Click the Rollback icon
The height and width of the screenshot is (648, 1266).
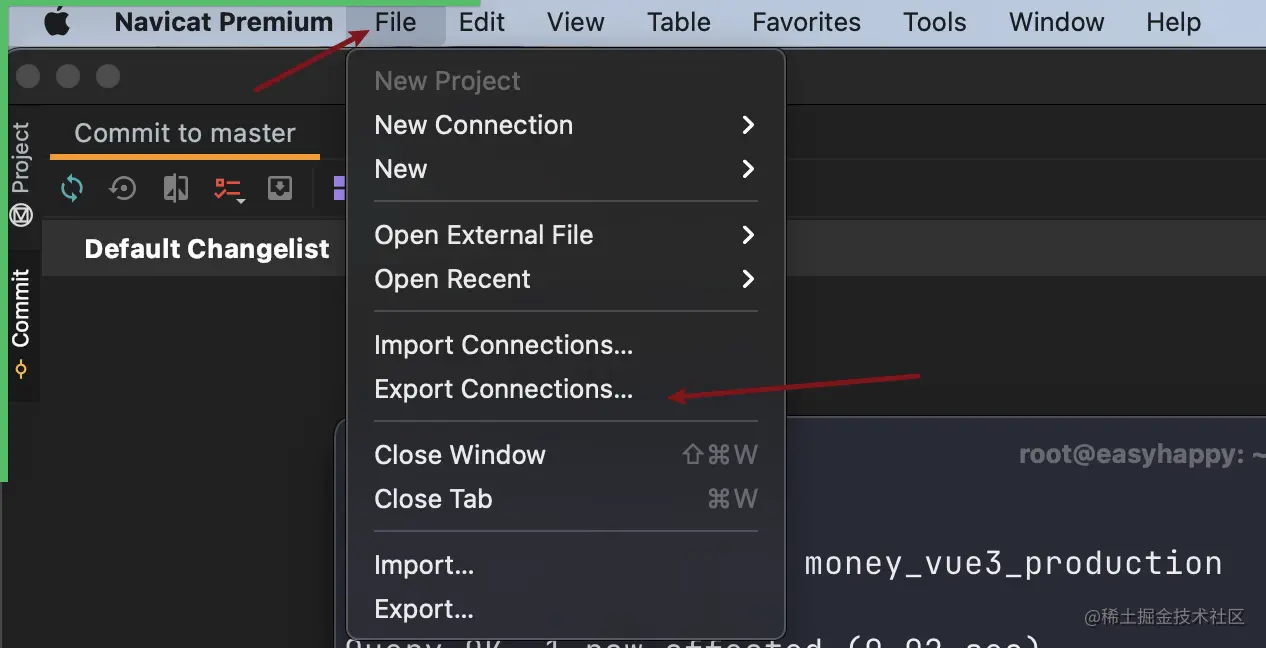point(123,188)
